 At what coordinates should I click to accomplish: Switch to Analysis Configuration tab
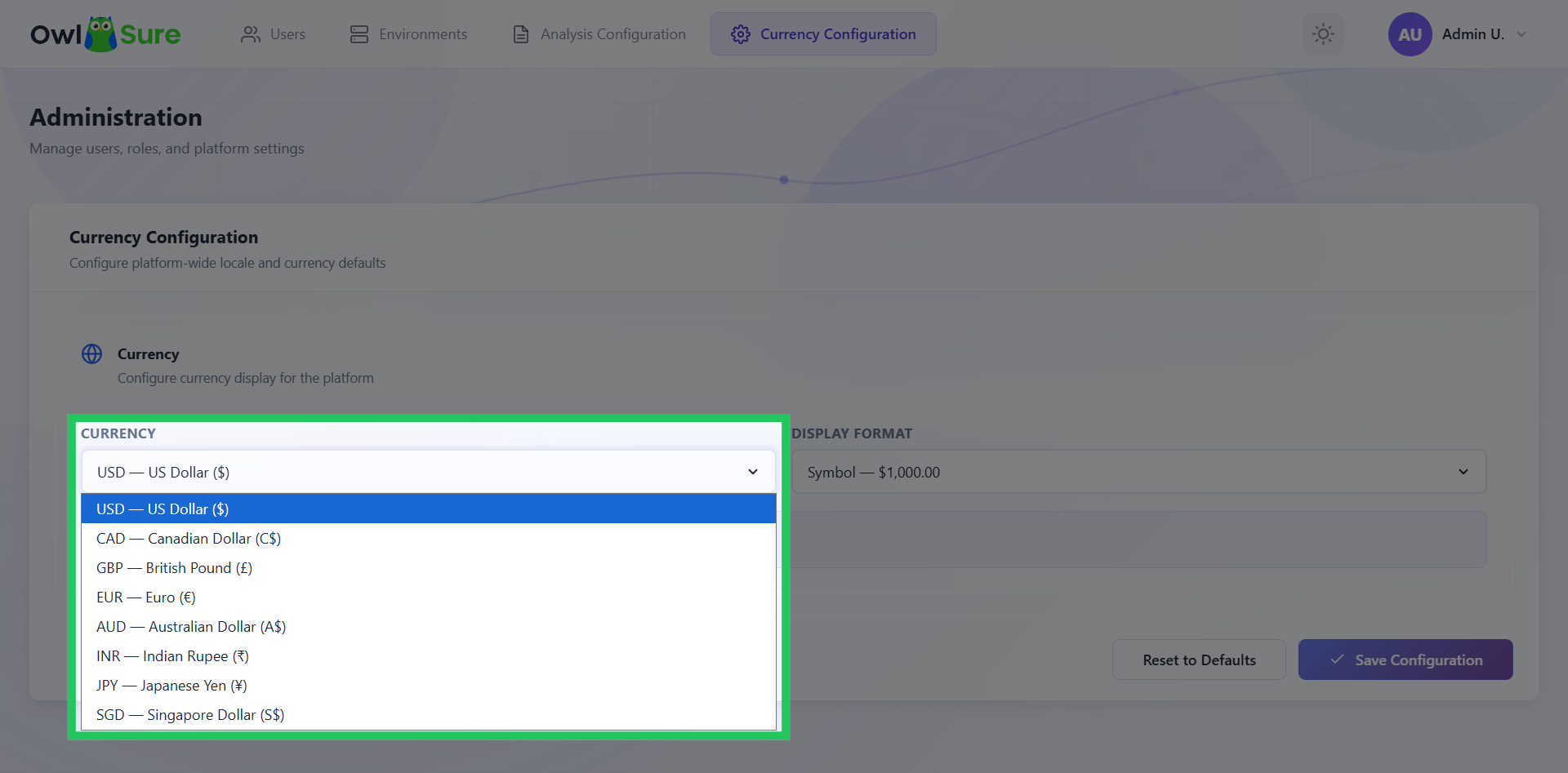[599, 34]
